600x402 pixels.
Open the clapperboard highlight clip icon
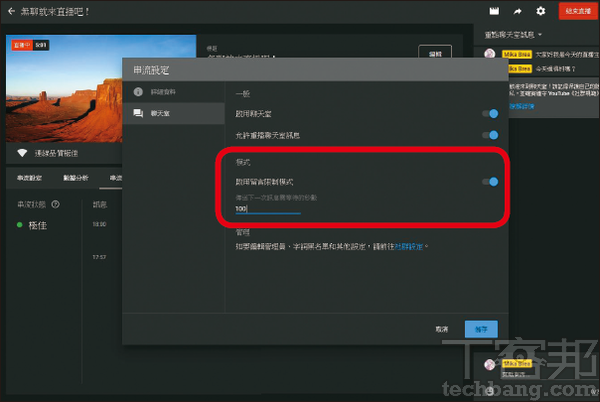[x=493, y=11]
